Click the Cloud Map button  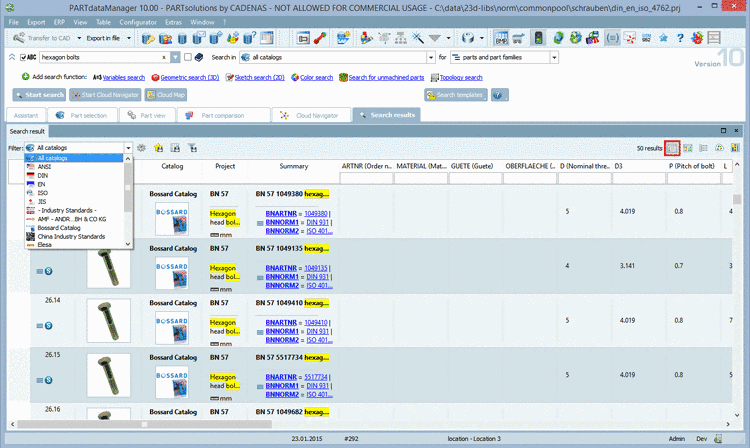pyautogui.click(x=164, y=95)
